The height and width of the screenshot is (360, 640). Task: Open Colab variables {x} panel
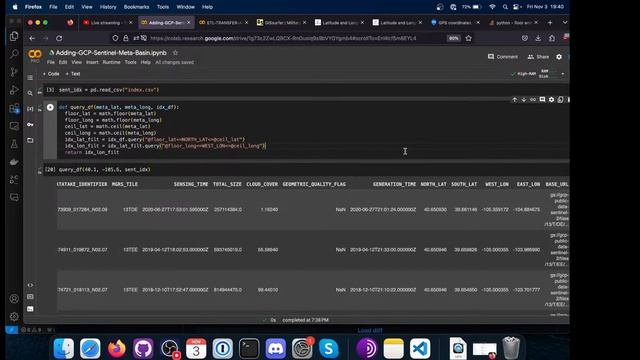point(30,109)
